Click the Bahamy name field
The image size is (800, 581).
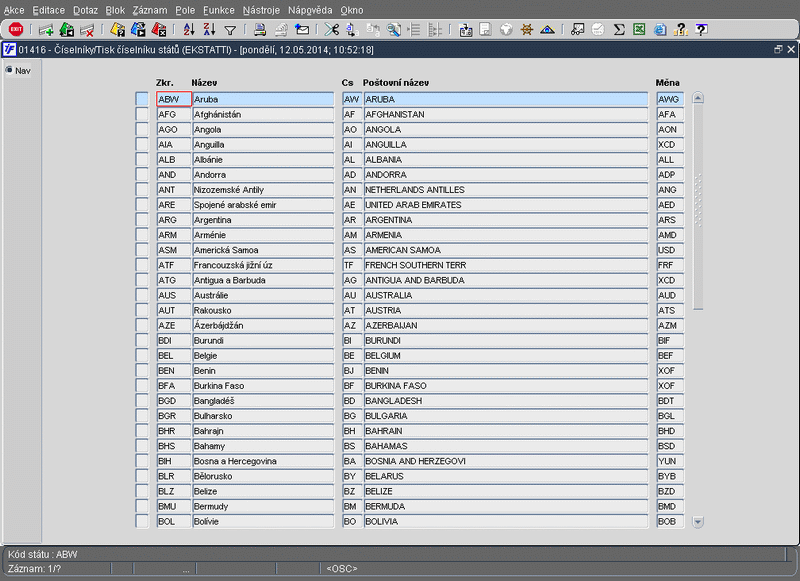(x=263, y=446)
